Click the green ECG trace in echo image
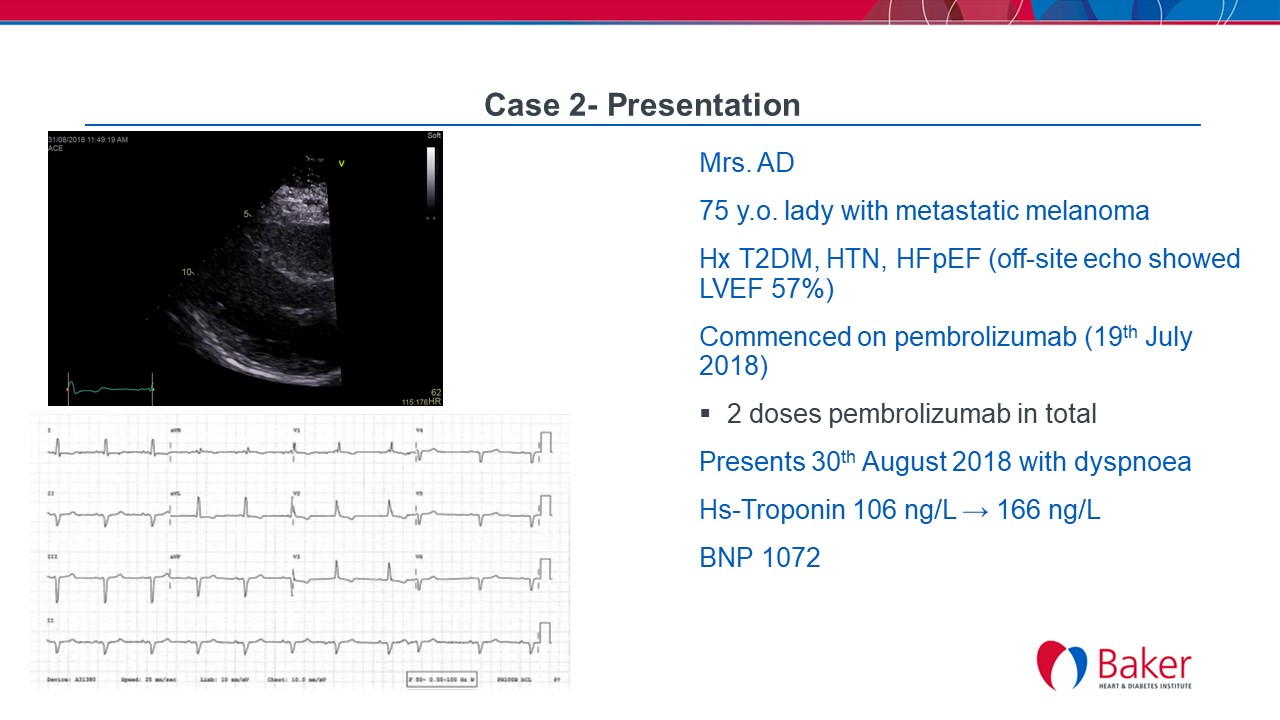Screen dimensions: 1280x720 110,388
